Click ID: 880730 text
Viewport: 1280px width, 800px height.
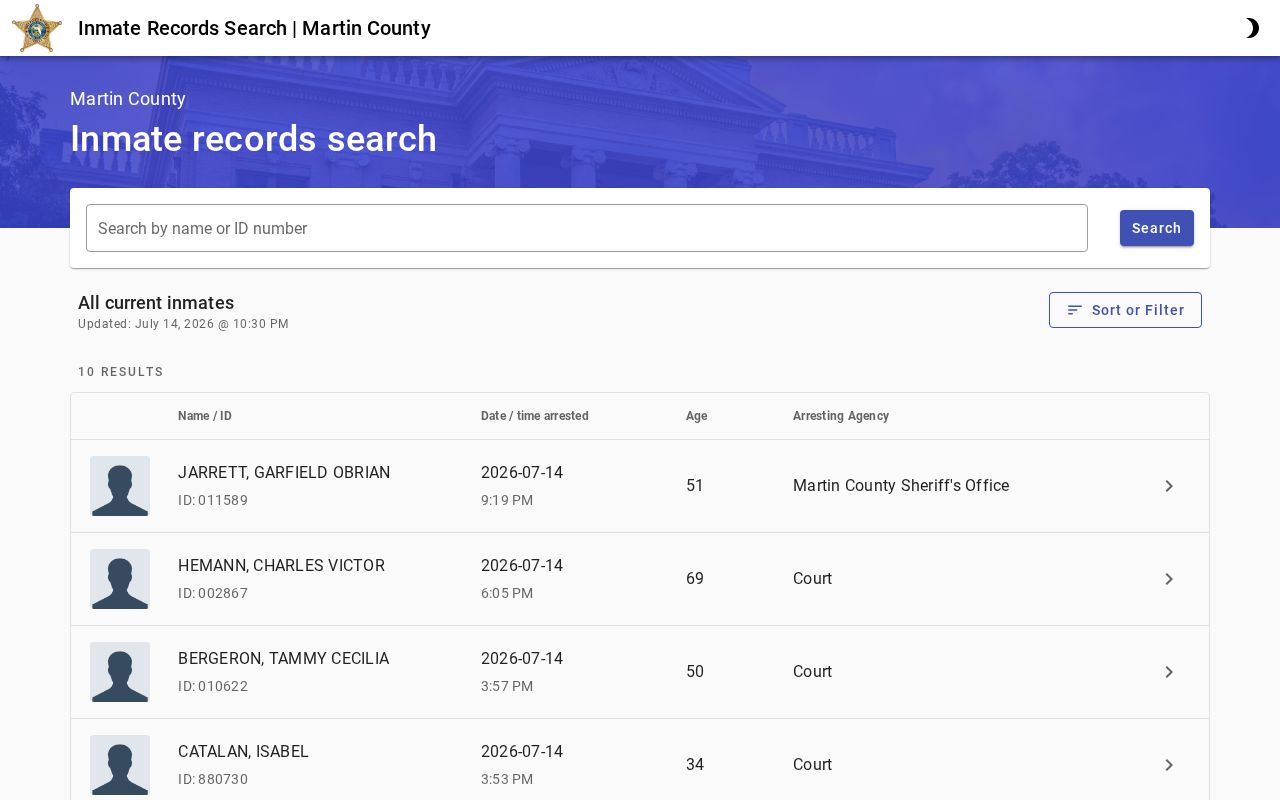[213, 779]
